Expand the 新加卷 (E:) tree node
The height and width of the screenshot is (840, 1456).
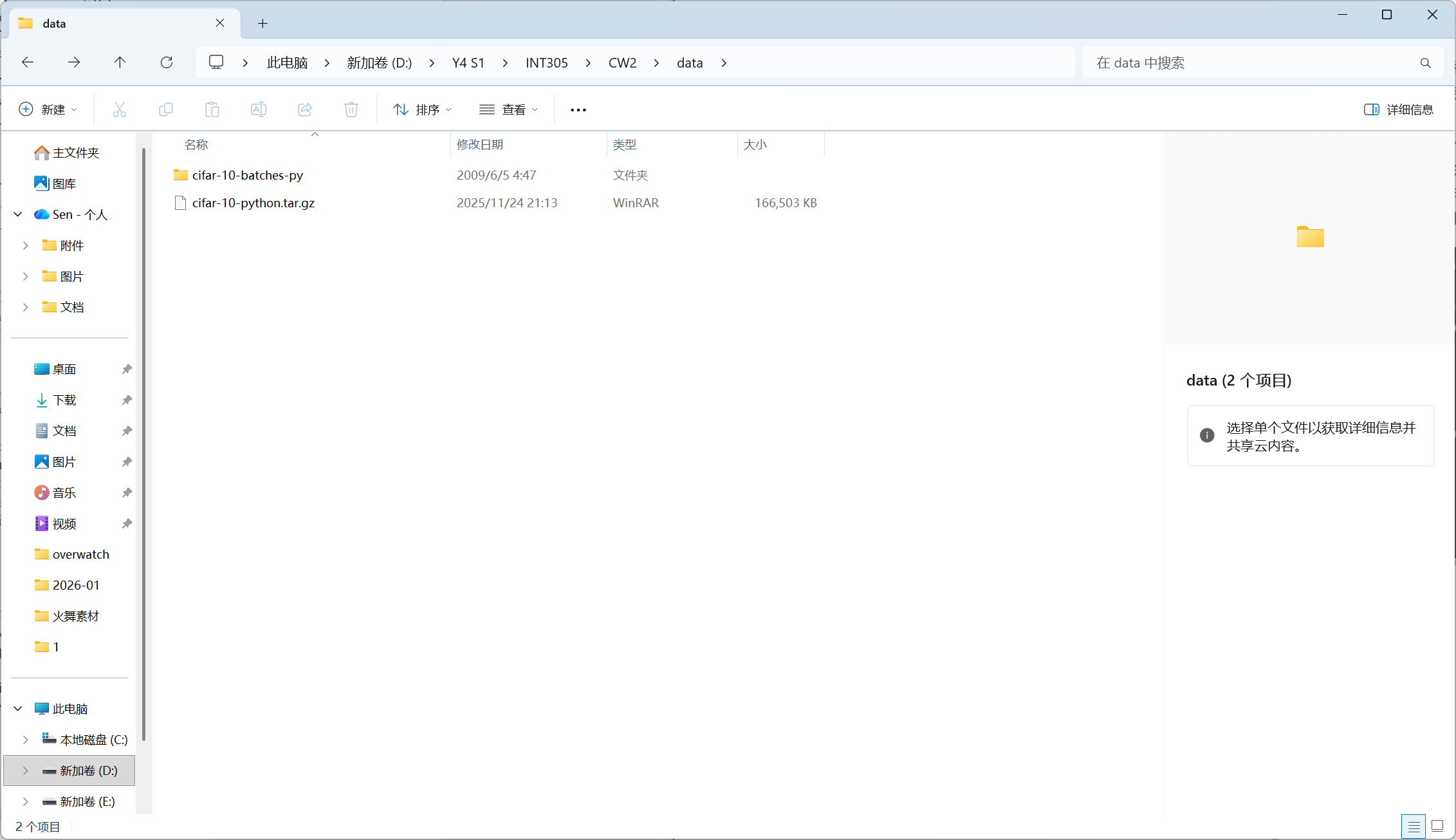(x=26, y=801)
